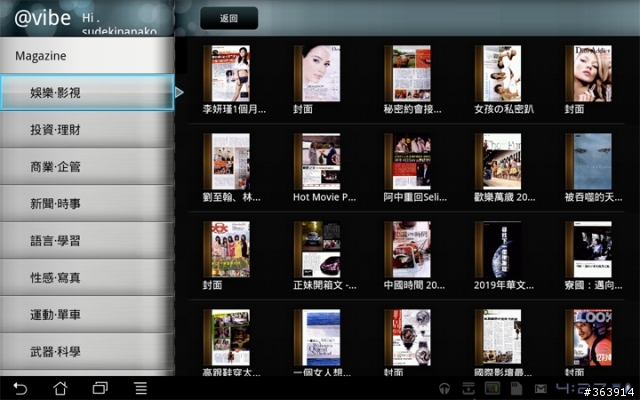This screenshot has height=400, width=640.
Task: Tap the system clock in status bar
Action: (x=592, y=388)
